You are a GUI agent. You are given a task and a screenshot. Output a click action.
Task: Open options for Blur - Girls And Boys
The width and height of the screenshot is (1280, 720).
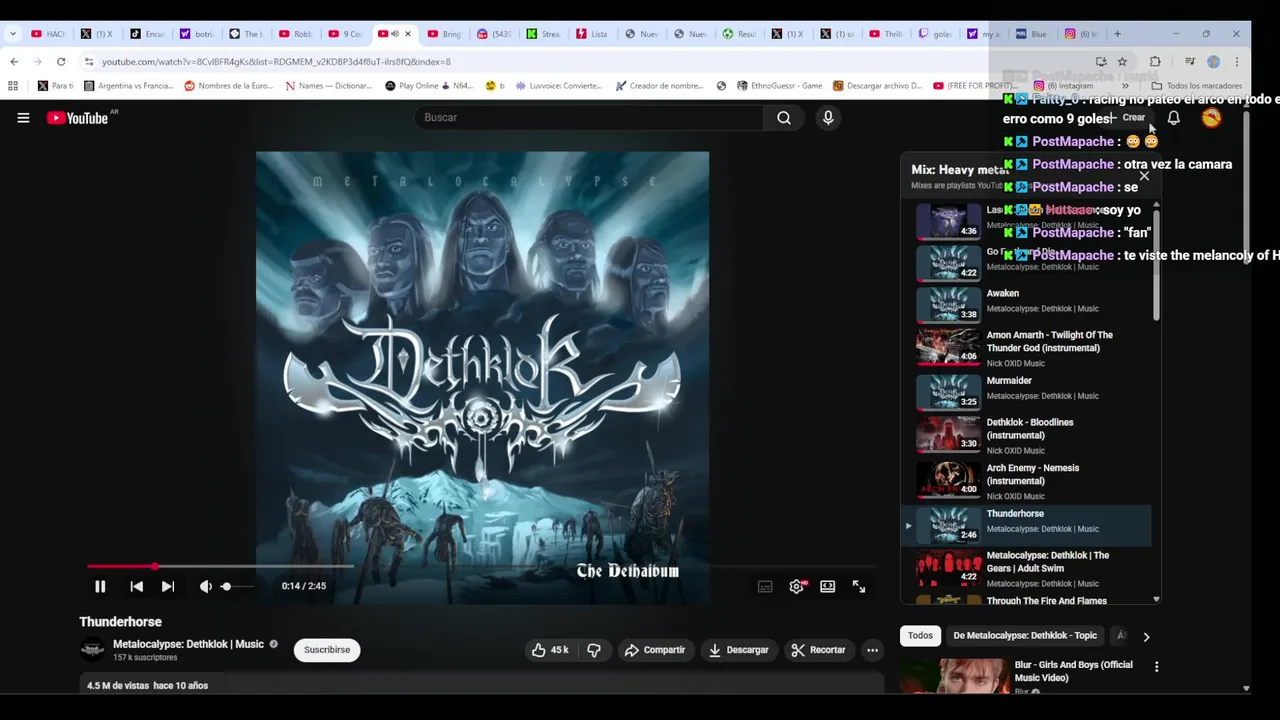pyautogui.click(x=1157, y=667)
